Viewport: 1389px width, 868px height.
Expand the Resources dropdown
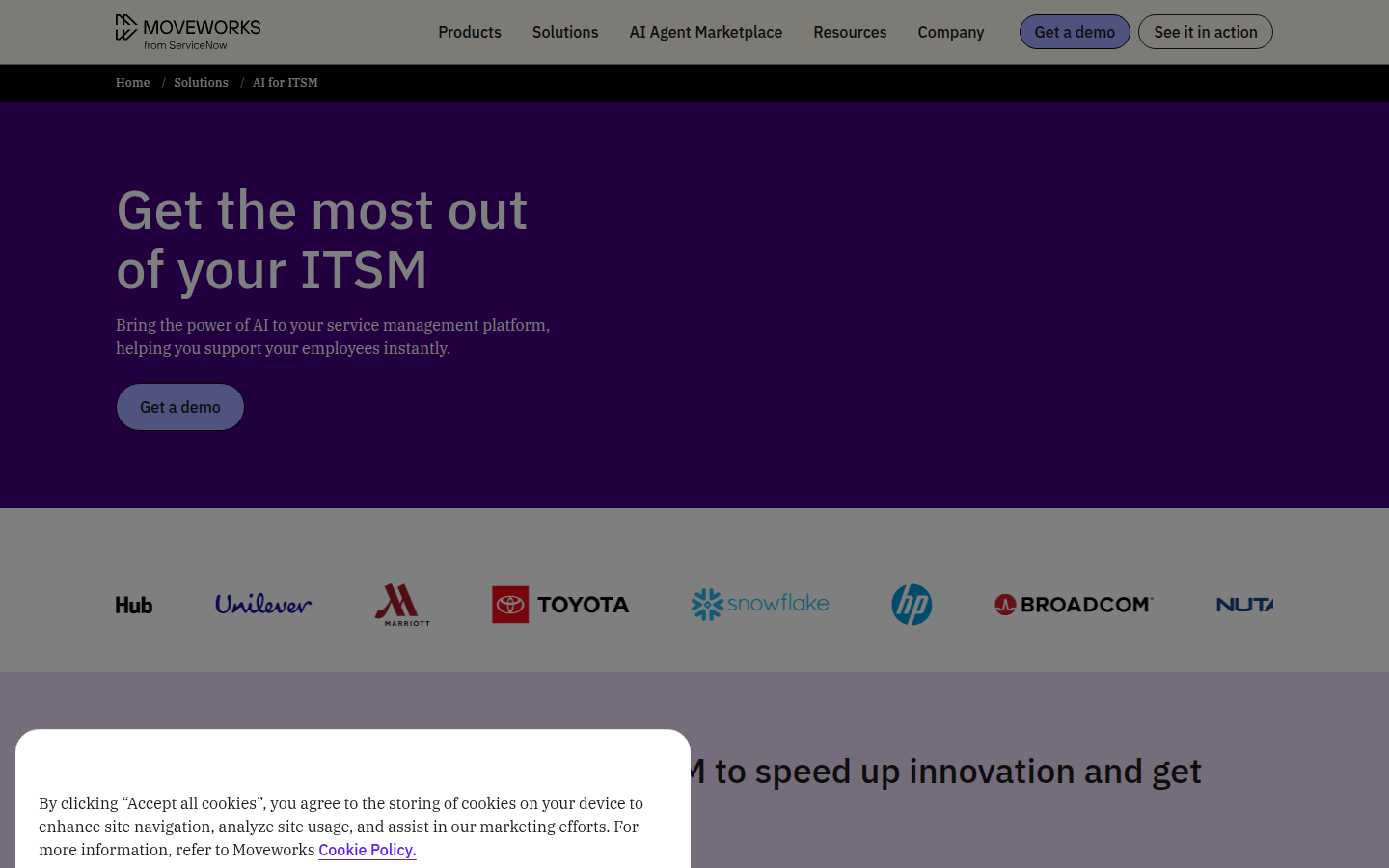click(x=850, y=32)
